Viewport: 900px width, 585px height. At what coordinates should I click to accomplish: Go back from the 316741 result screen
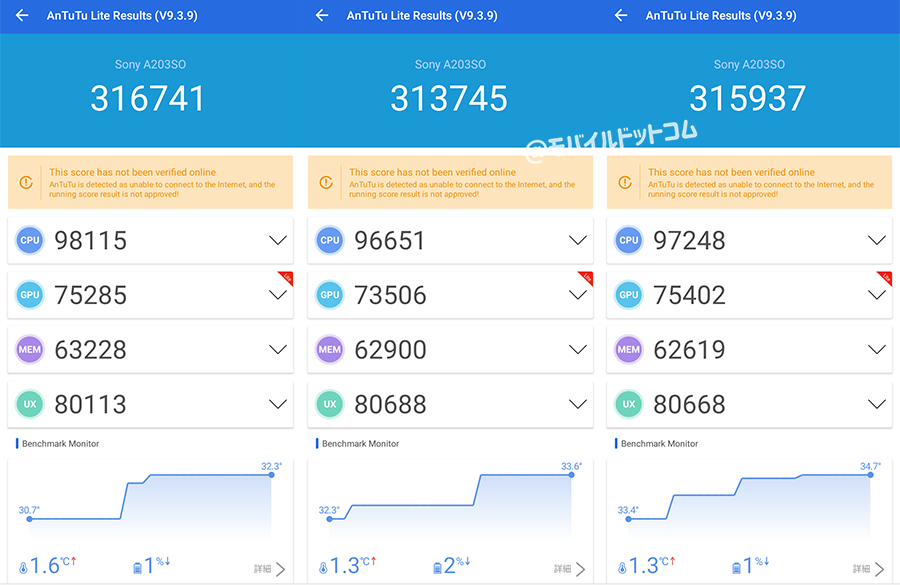22,16
